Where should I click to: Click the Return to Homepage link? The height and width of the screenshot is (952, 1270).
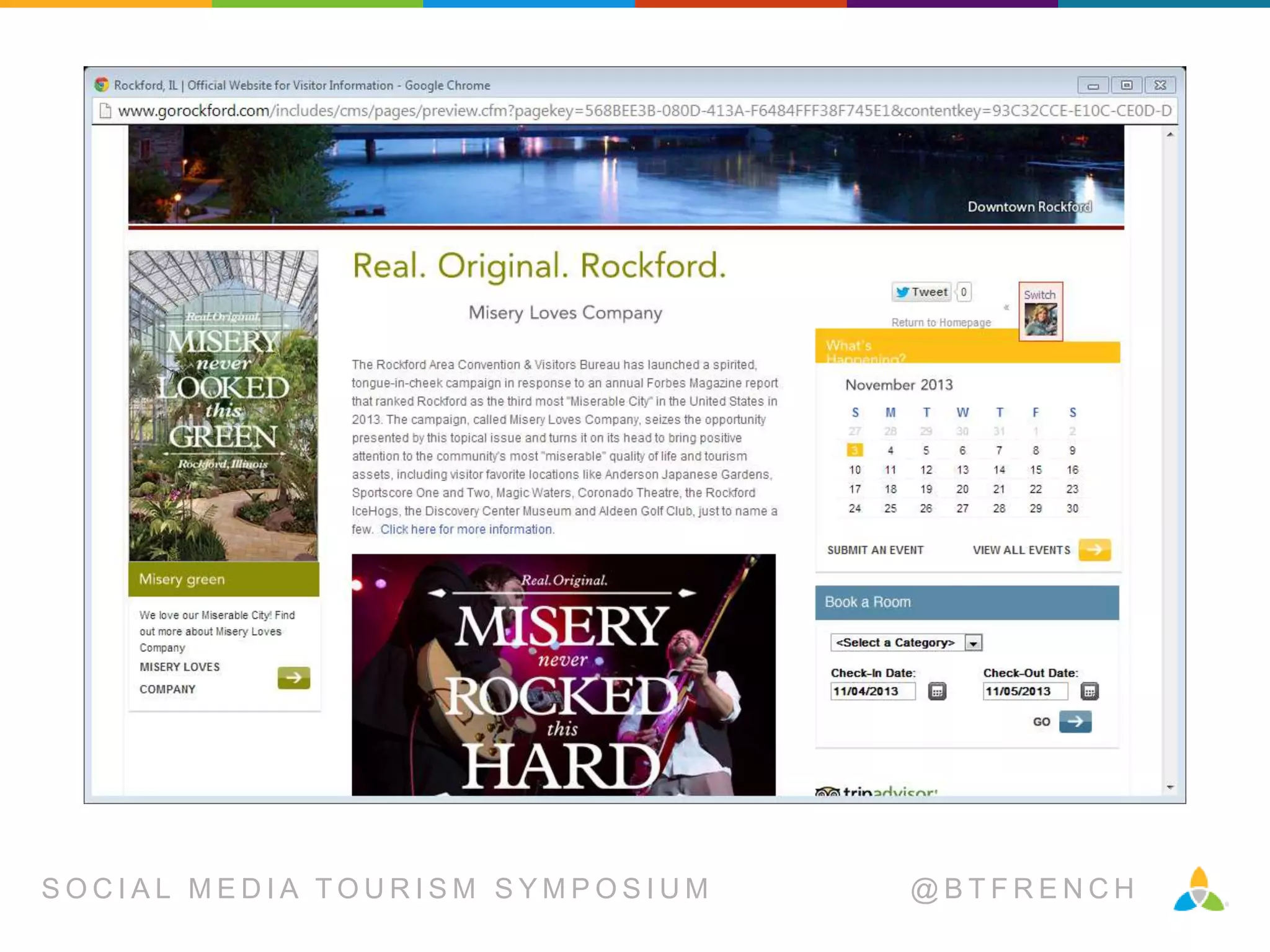click(x=941, y=322)
